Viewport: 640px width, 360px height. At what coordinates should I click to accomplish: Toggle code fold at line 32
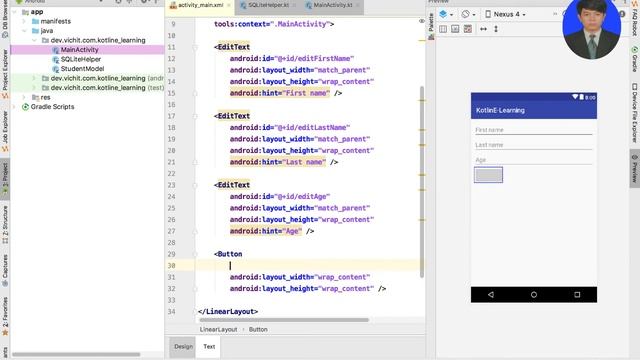(195, 289)
